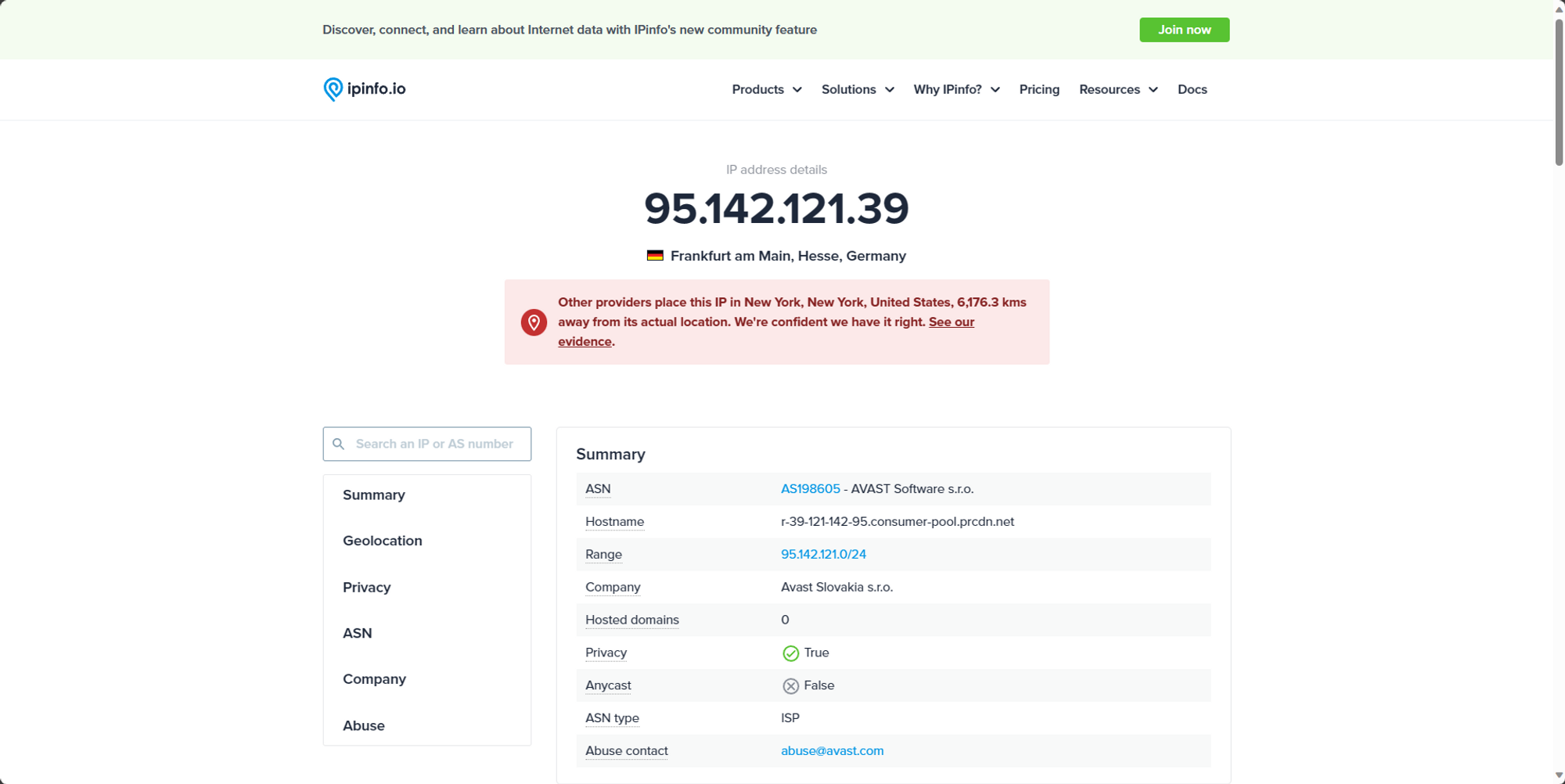Viewport: 1565px width, 784px height.
Task: Expand the Resources dropdown menu
Action: [1118, 89]
